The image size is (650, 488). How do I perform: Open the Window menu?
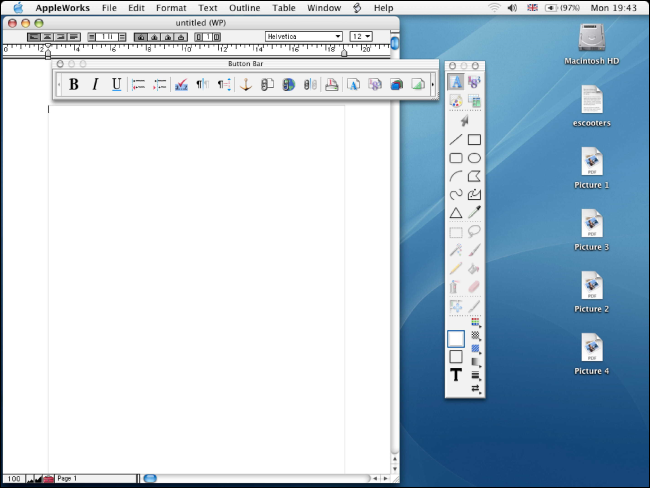click(x=324, y=8)
